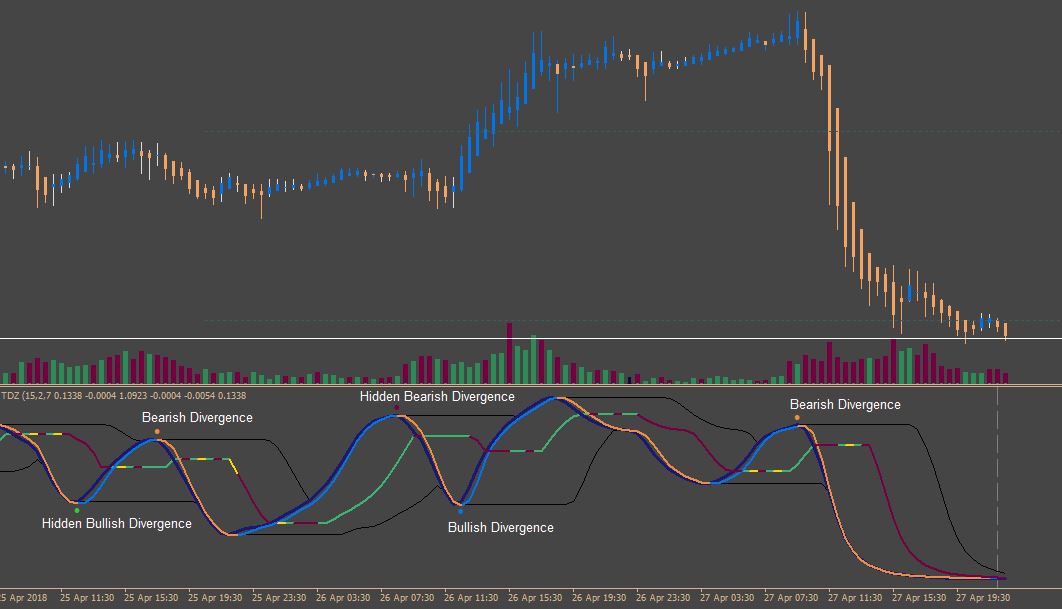Click the '25 Apr 19:30' time axis label
Screen dimensions: 1062x609
click(x=215, y=597)
